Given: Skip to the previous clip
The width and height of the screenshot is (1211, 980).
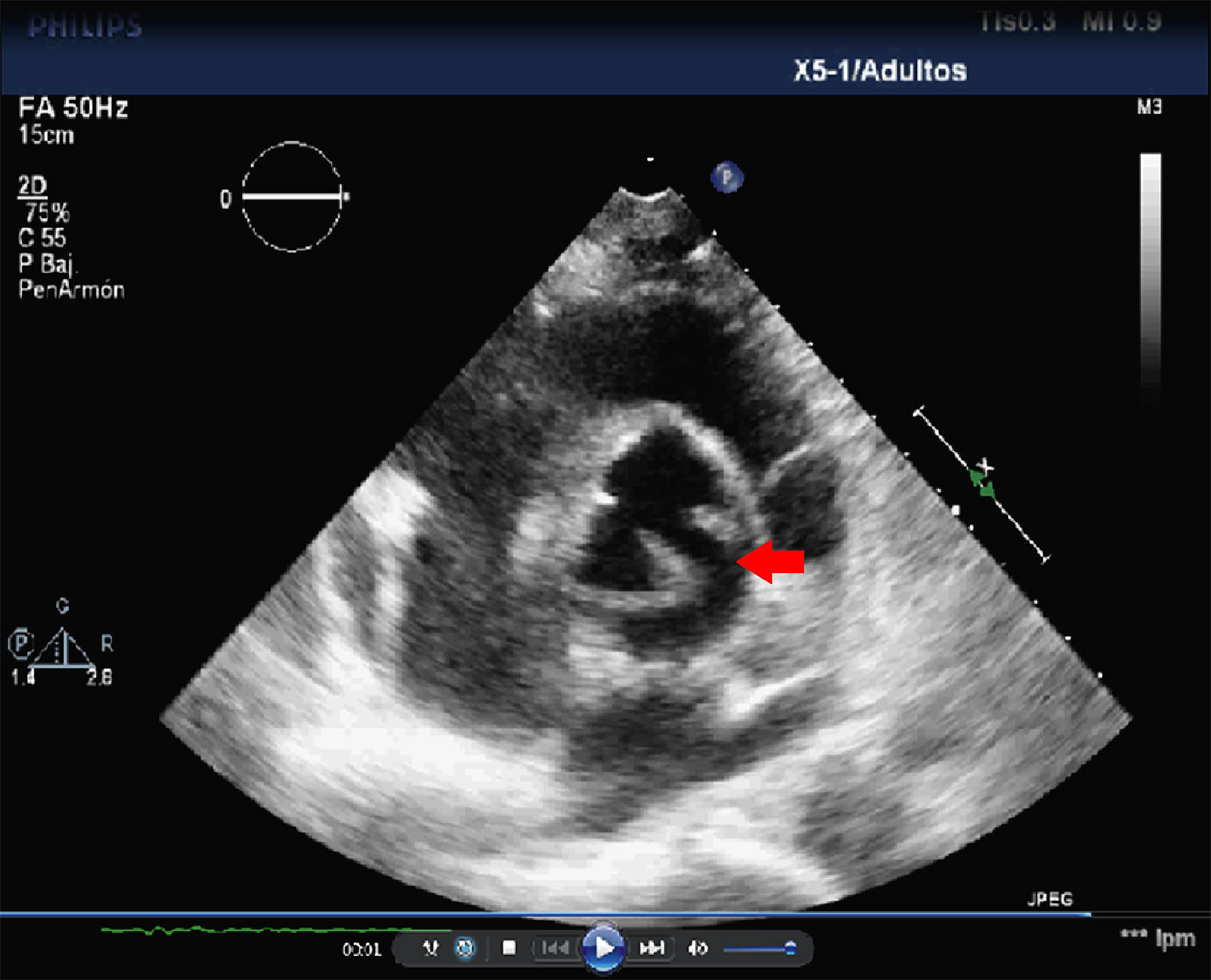Looking at the screenshot, I should (x=555, y=948).
